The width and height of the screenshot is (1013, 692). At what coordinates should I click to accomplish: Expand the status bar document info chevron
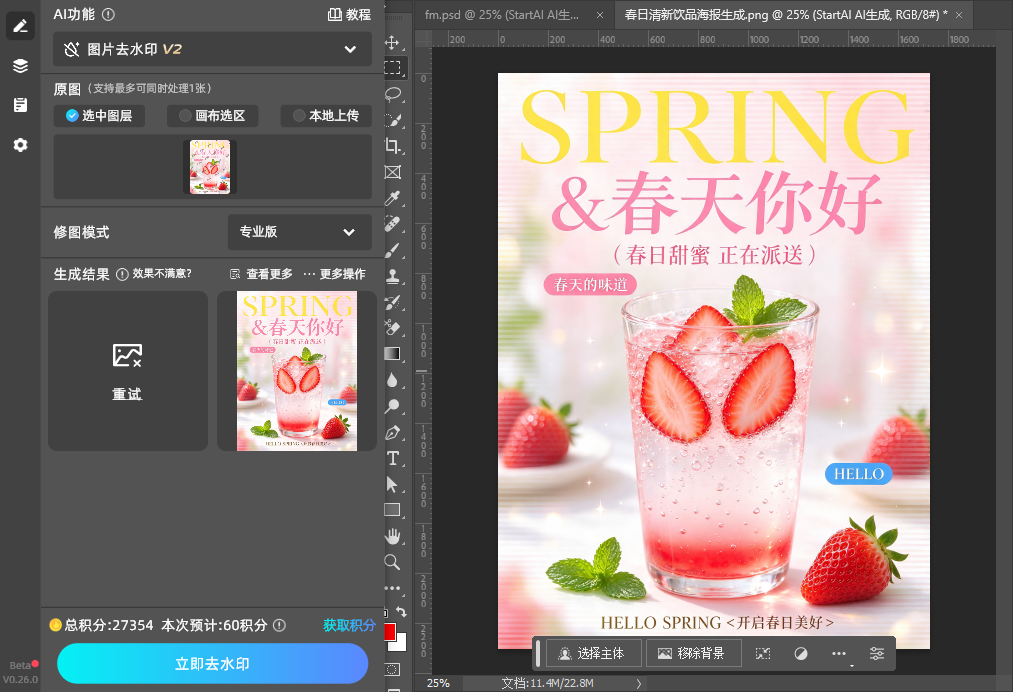[638, 683]
